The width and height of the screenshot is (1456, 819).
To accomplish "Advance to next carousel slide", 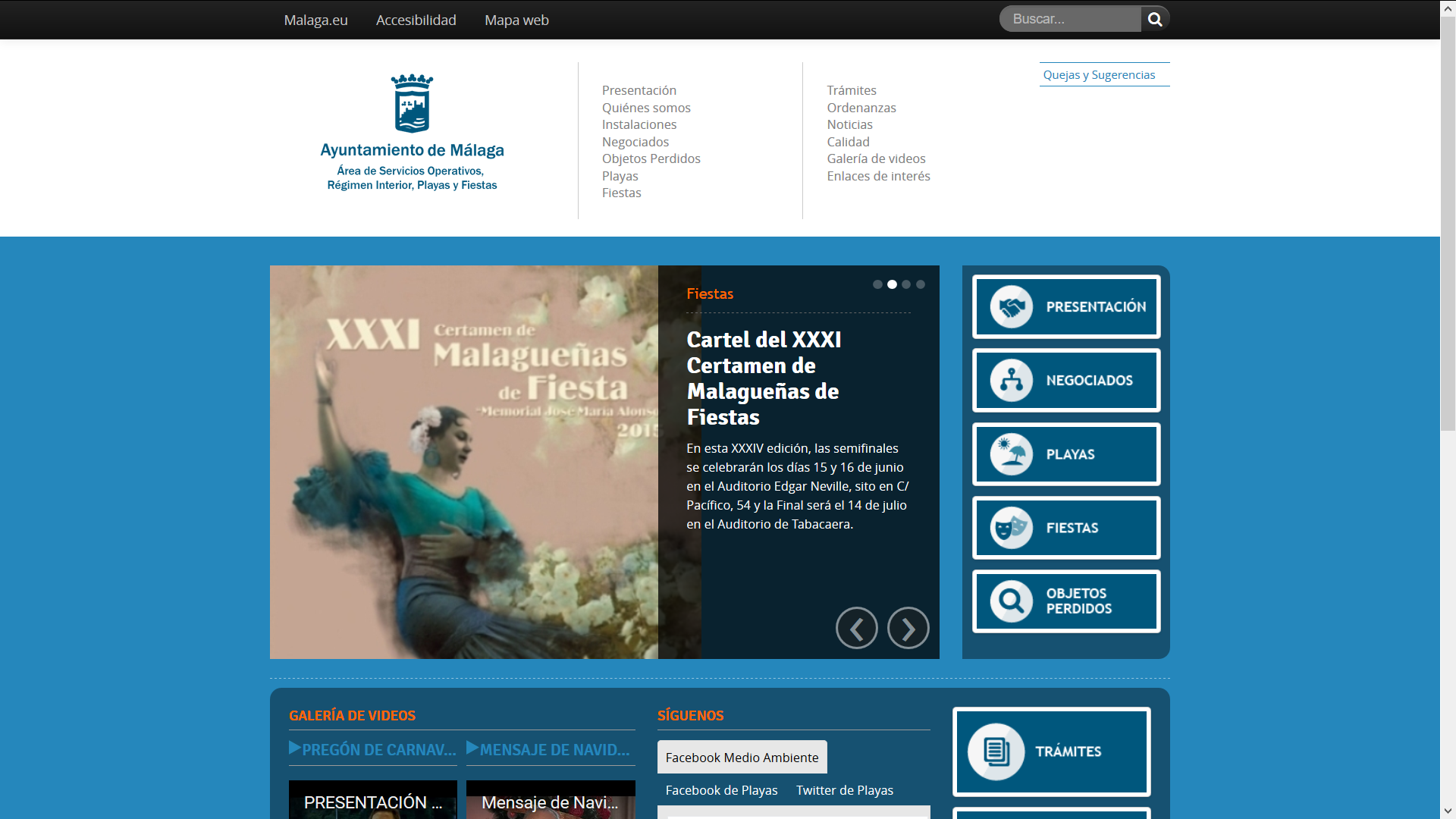I will 908,628.
